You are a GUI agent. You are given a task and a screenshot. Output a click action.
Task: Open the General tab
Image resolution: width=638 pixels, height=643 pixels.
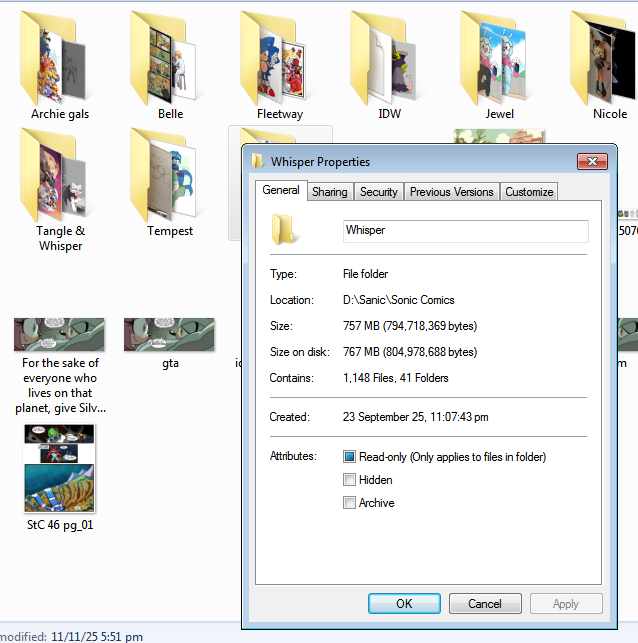[x=281, y=190]
